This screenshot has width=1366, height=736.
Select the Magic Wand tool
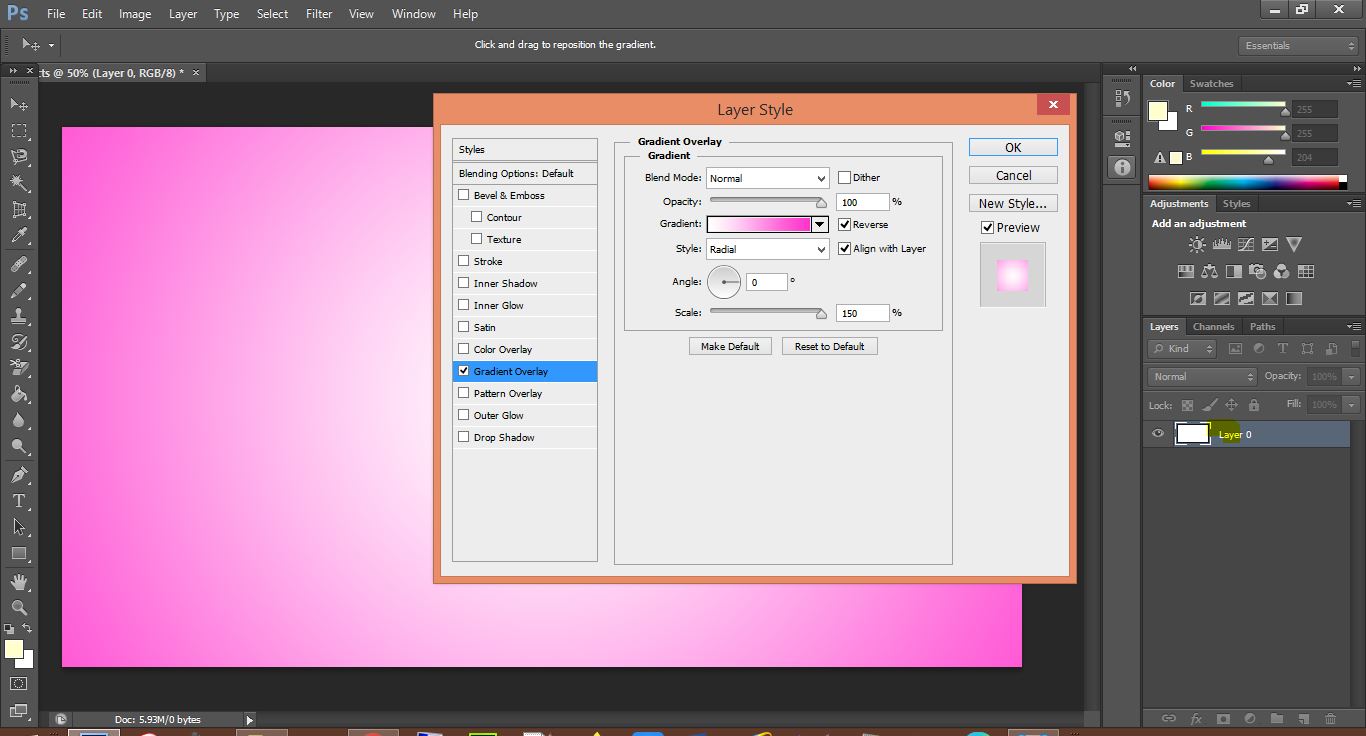[x=19, y=183]
